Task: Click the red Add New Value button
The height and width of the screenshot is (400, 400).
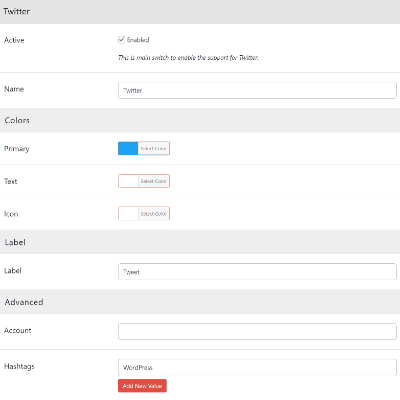Action: point(142,386)
